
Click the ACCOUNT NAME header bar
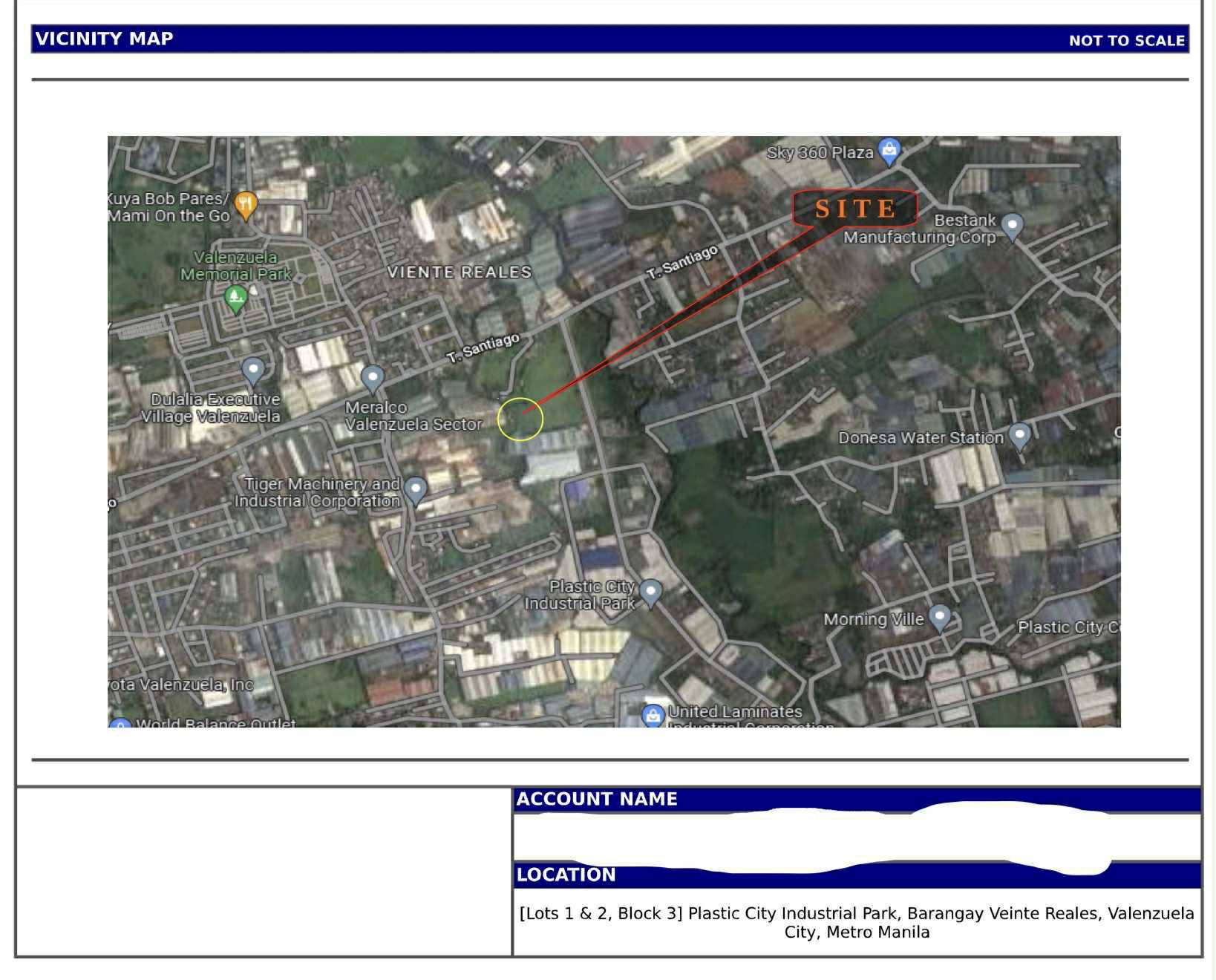[x=597, y=799]
